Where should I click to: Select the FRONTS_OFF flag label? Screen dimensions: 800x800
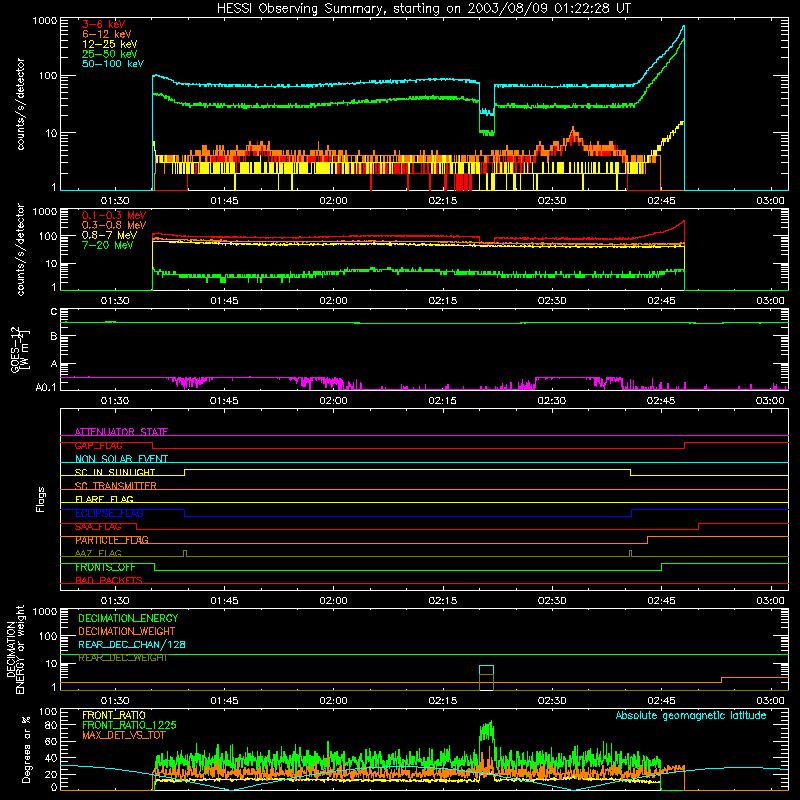coord(105,567)
